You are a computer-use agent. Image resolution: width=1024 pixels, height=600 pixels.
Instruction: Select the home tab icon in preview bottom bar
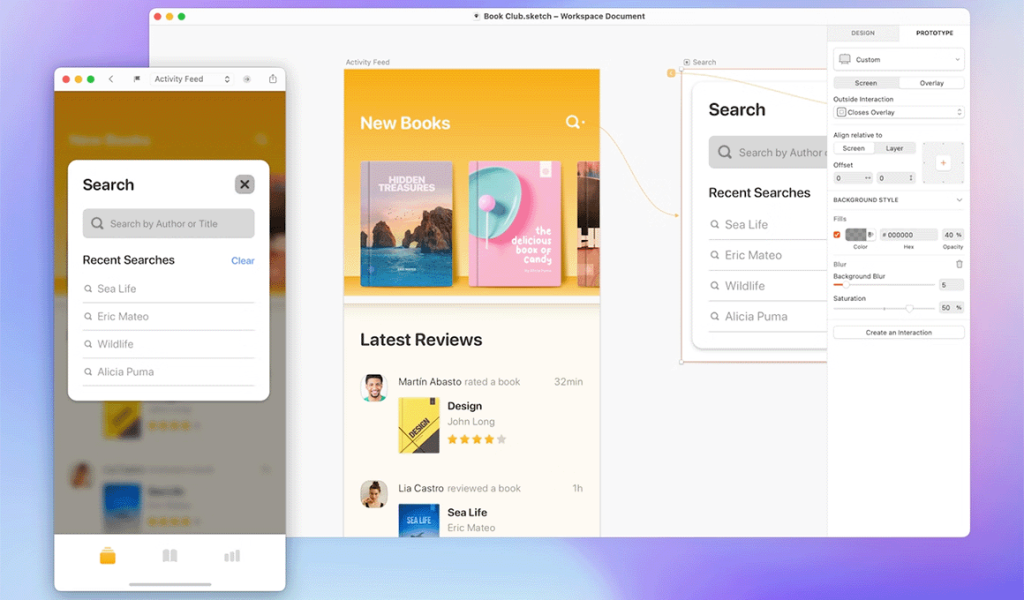[108, 556]
